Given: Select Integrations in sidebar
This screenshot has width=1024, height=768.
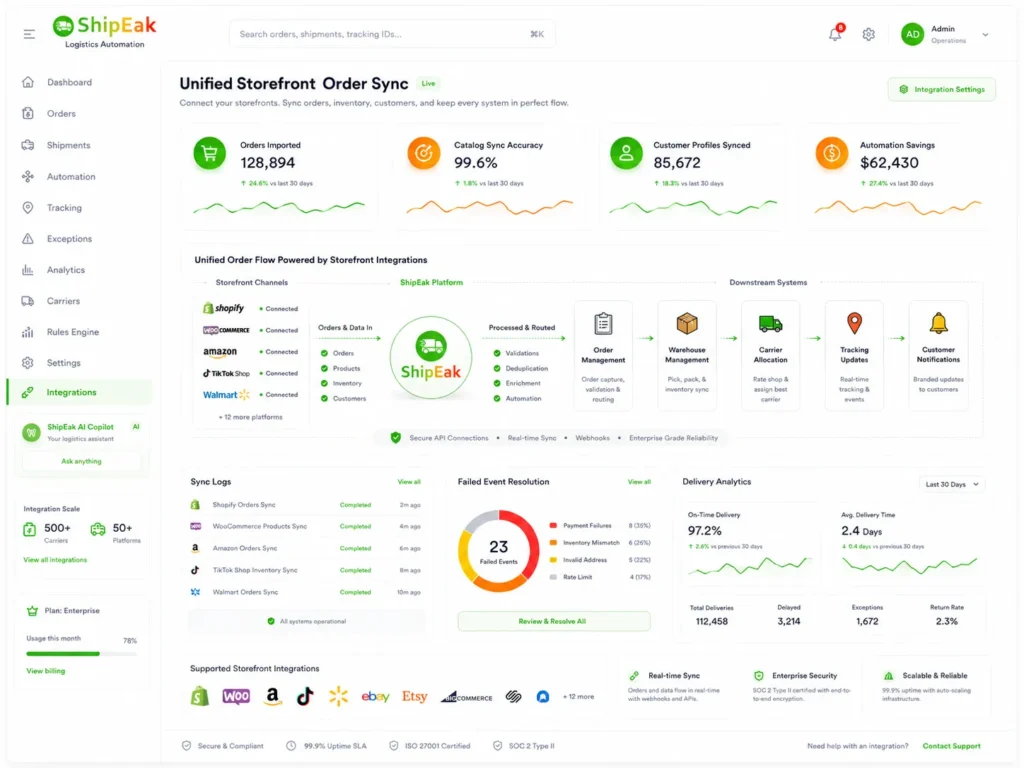Looking at the screenshot, I should coord(80,392).
